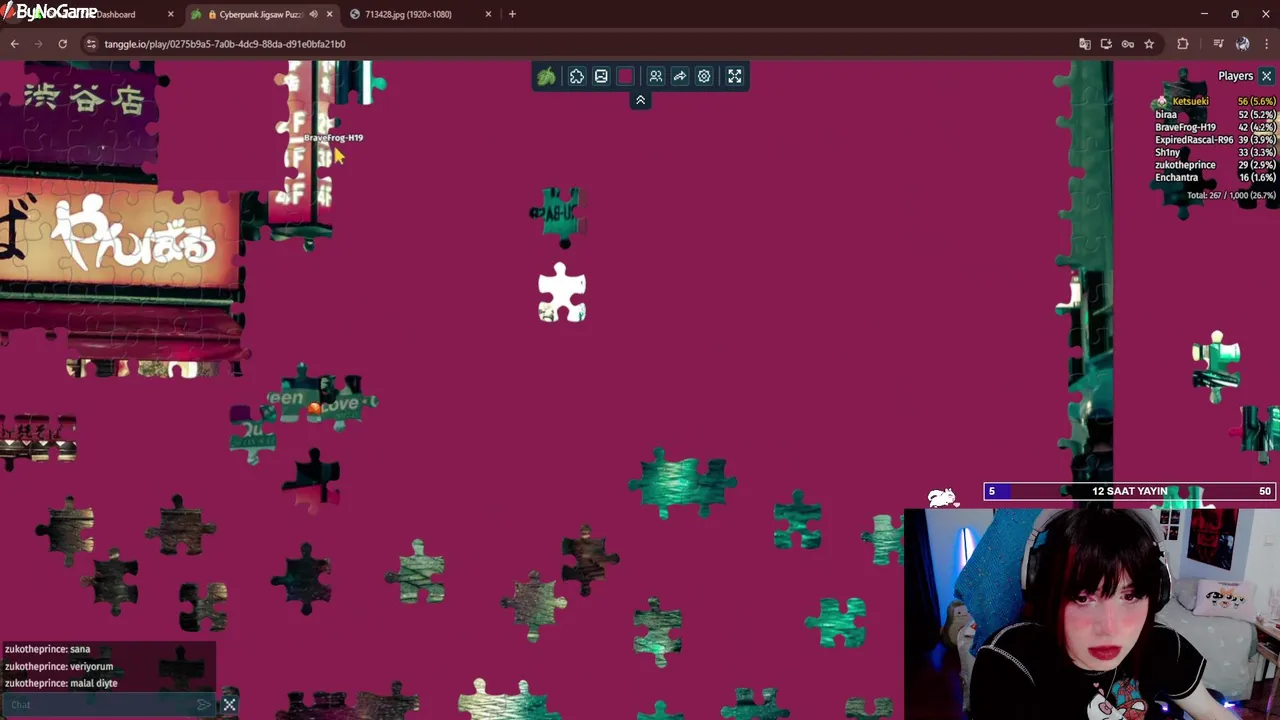Open the background color swatch
This screenshot has height=720, width=1280.
tap(626, 77)
